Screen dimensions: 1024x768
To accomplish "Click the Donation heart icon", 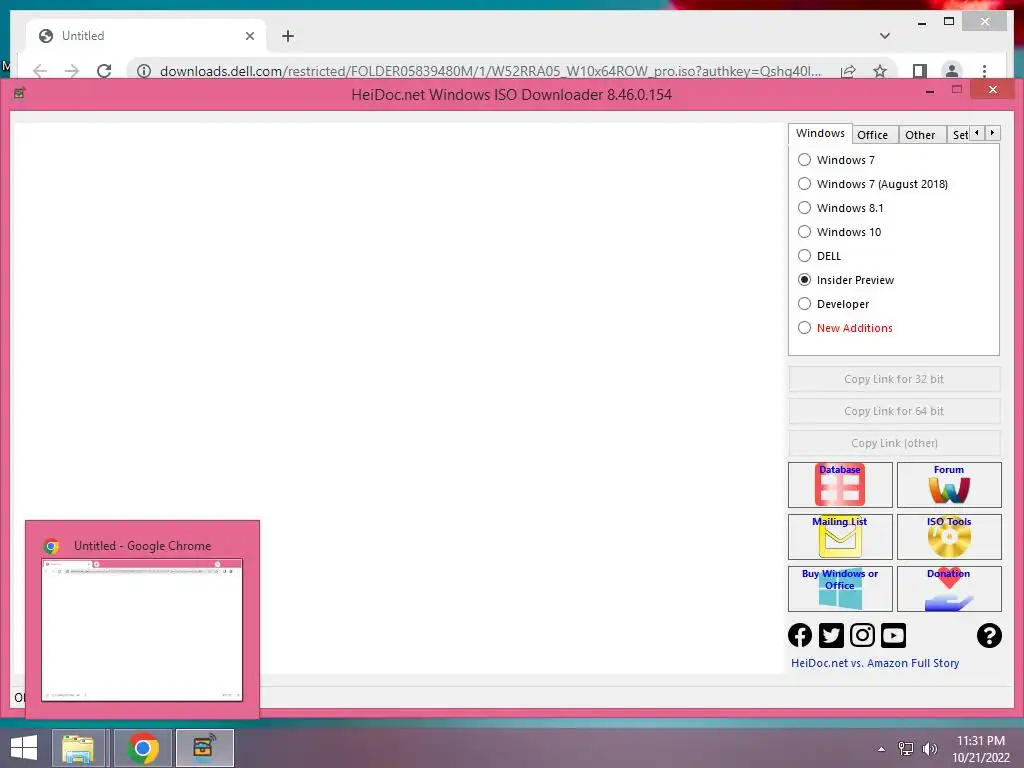I will (949, 589).
